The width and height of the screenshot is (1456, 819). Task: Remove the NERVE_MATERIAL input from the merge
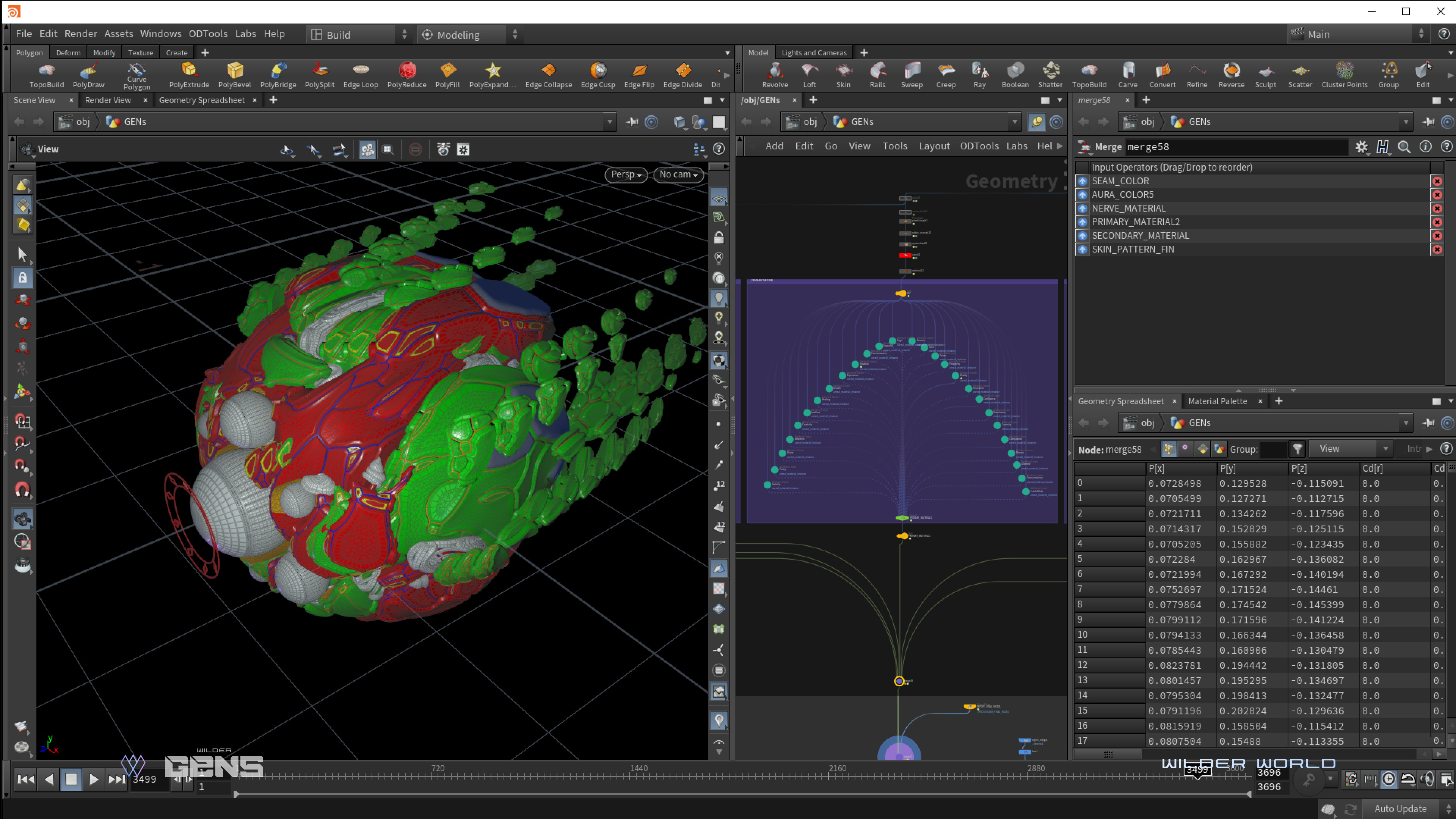pos(1437,209)
